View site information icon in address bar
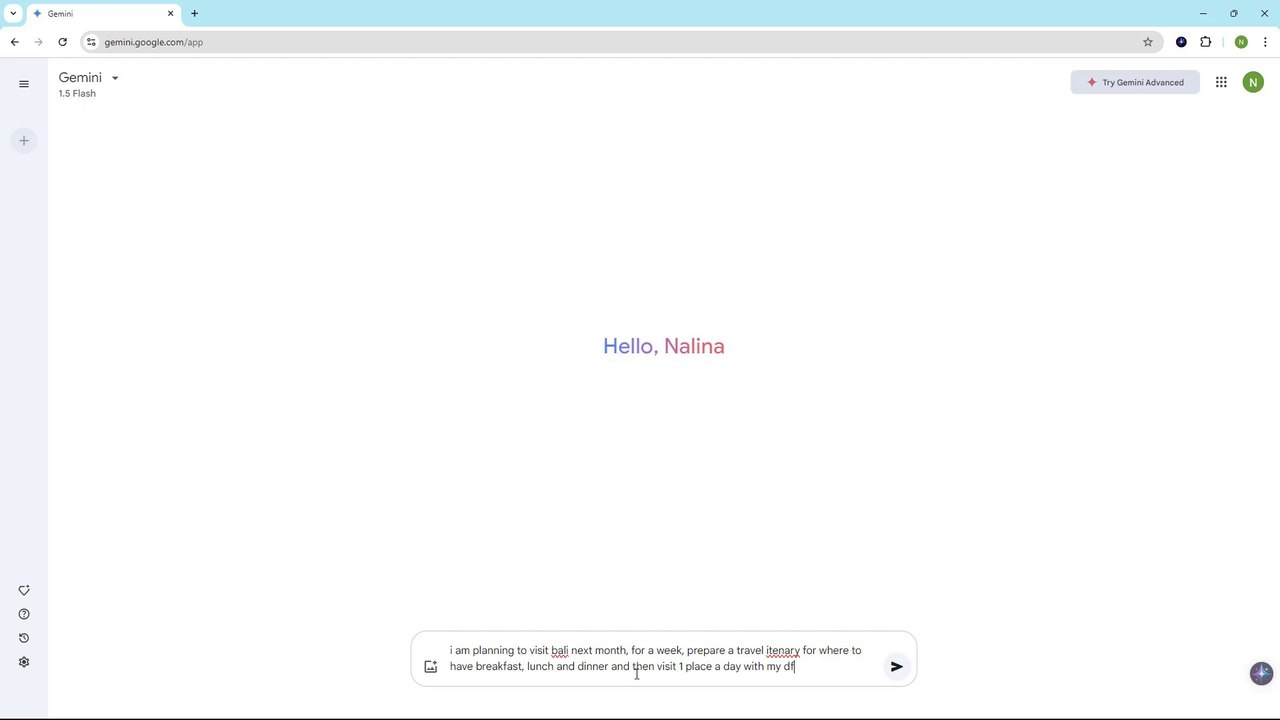The height and width of the screenshot is (720, 1280). point(91,42)
